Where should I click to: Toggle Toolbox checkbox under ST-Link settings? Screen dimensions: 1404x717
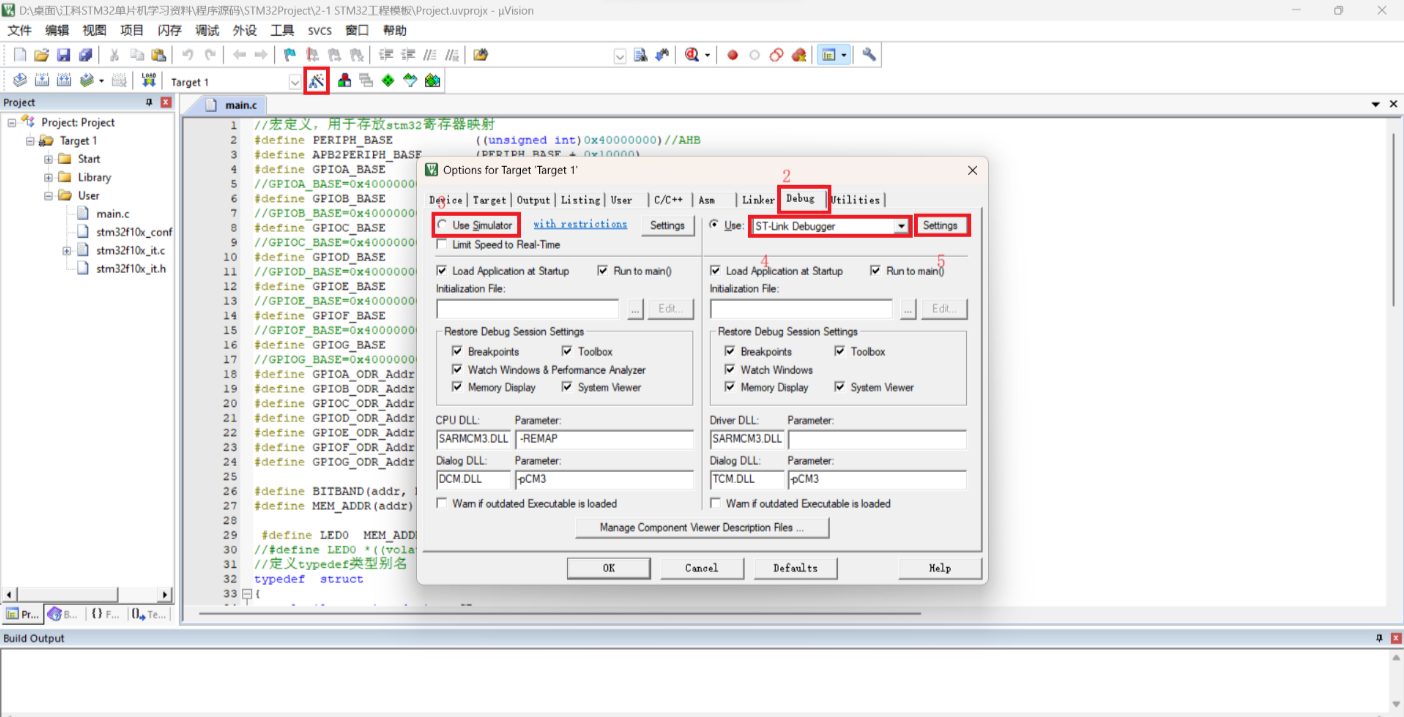pos(840,352)
